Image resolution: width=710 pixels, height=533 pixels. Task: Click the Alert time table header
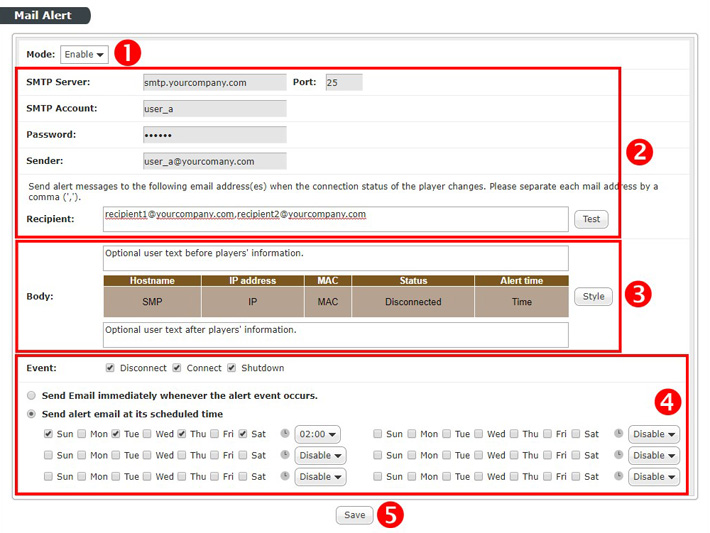[522, 281]
